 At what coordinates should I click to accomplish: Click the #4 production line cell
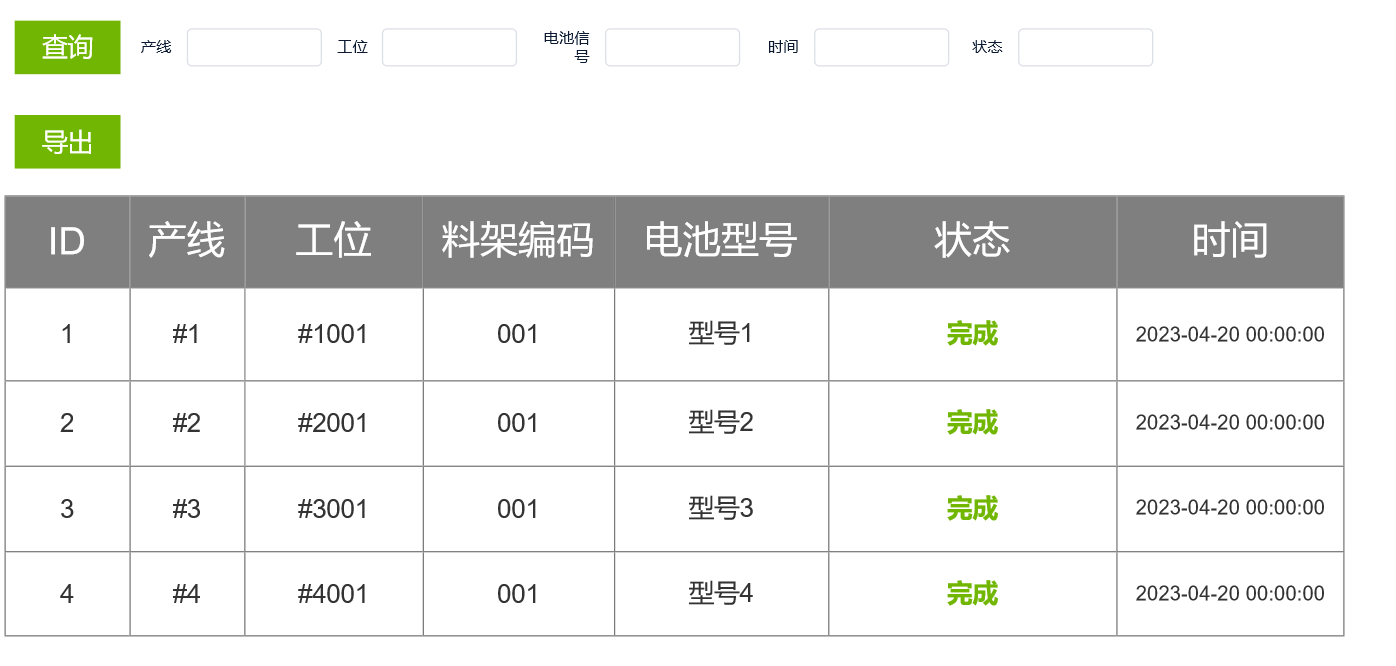coord(187,594)
